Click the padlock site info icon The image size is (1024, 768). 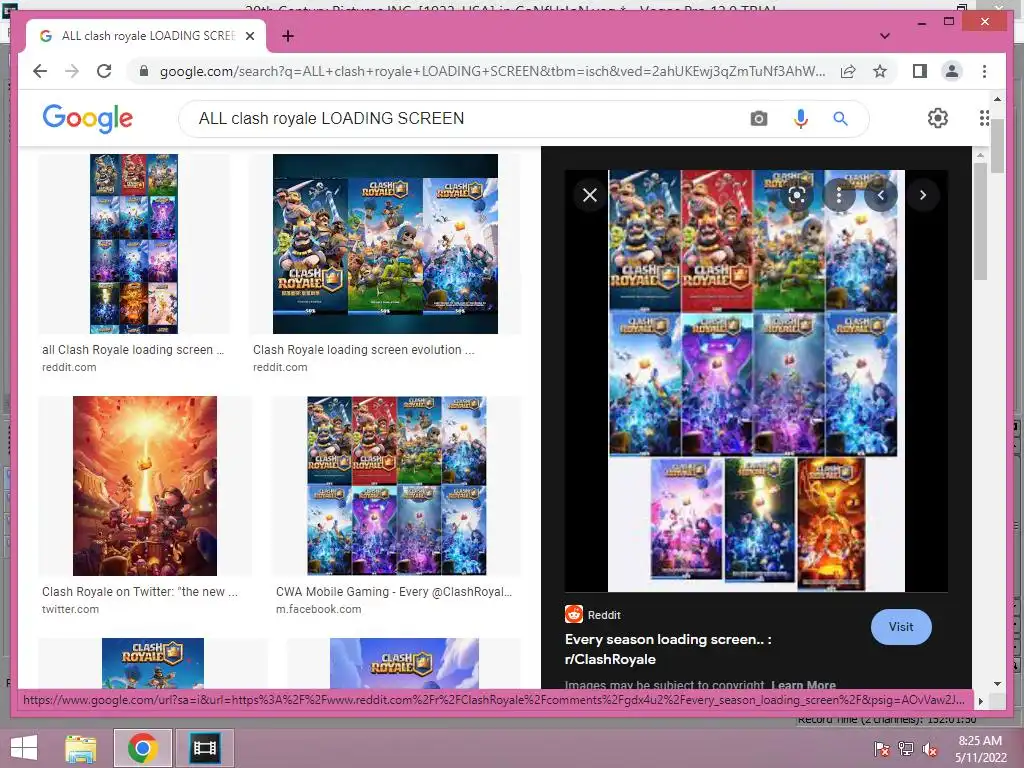pyautogui.click(x=144, y=71)
